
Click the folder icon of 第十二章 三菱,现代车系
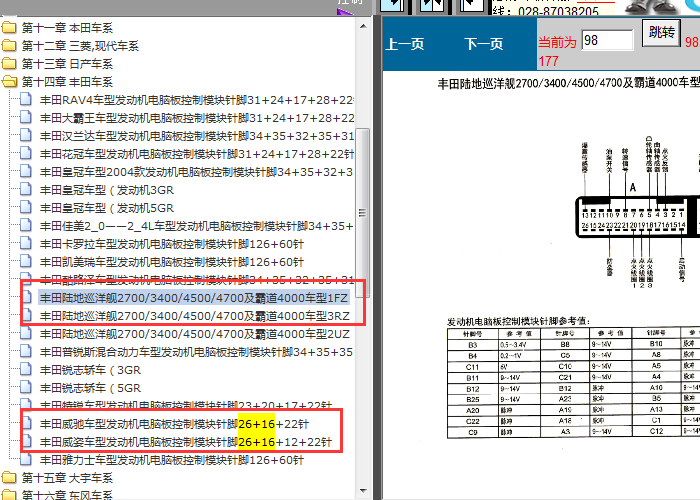click(9, 46)
